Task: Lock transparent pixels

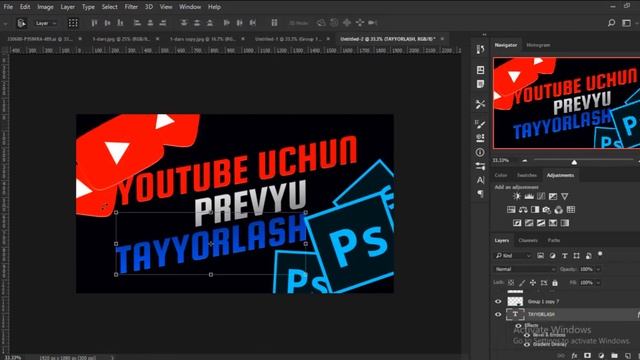Action: coord(511,282)
